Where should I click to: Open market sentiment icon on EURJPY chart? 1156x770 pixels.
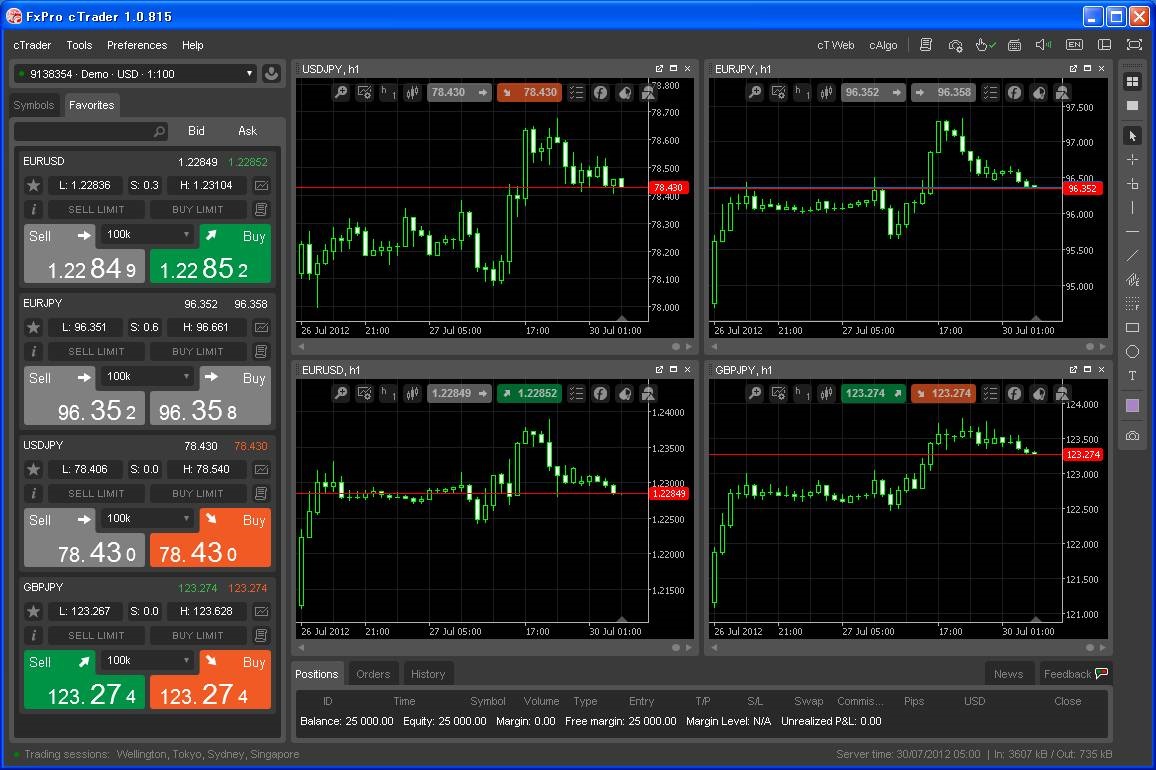click(x=1038, y=92)
